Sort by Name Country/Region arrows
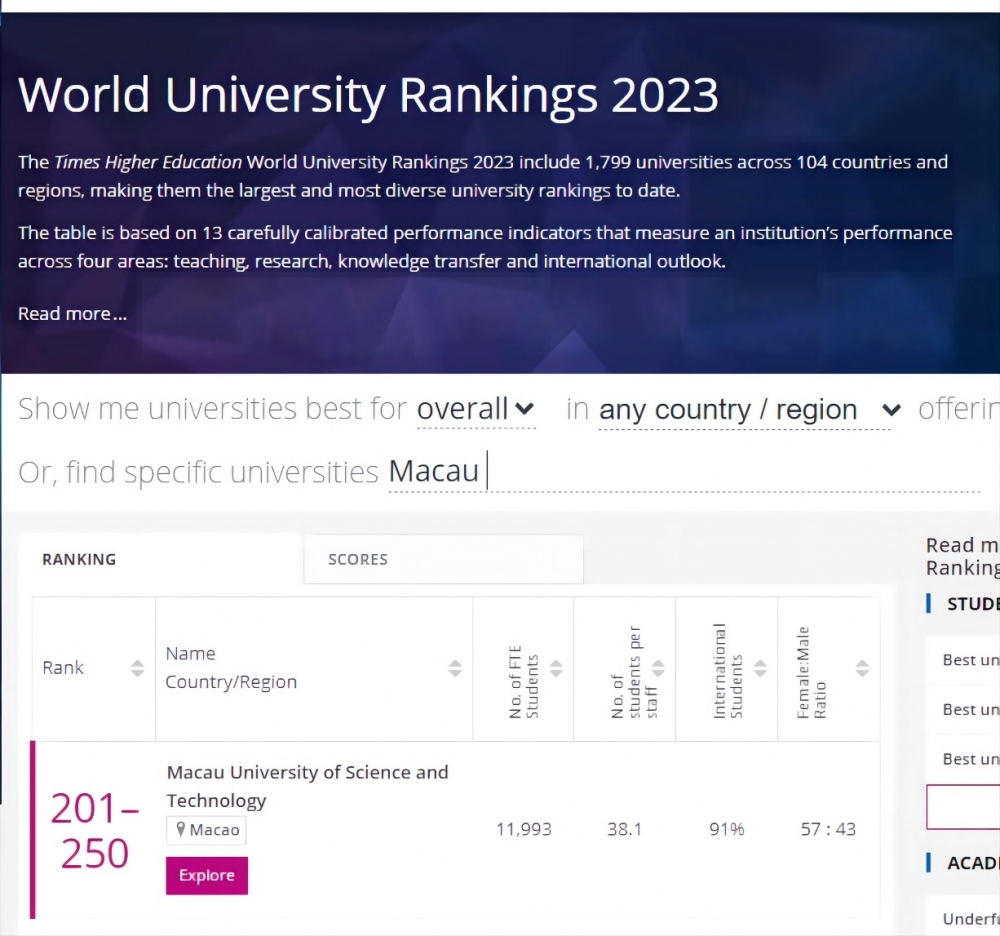 click(x=455, y=668)
